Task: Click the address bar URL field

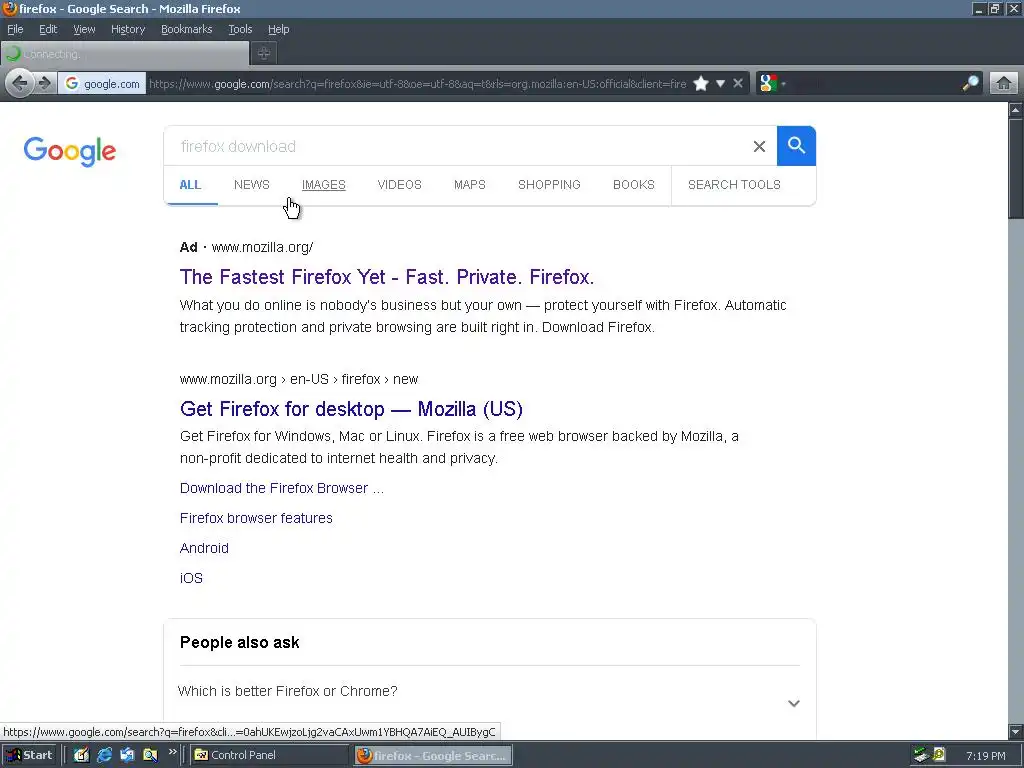Action: point(417,84)
